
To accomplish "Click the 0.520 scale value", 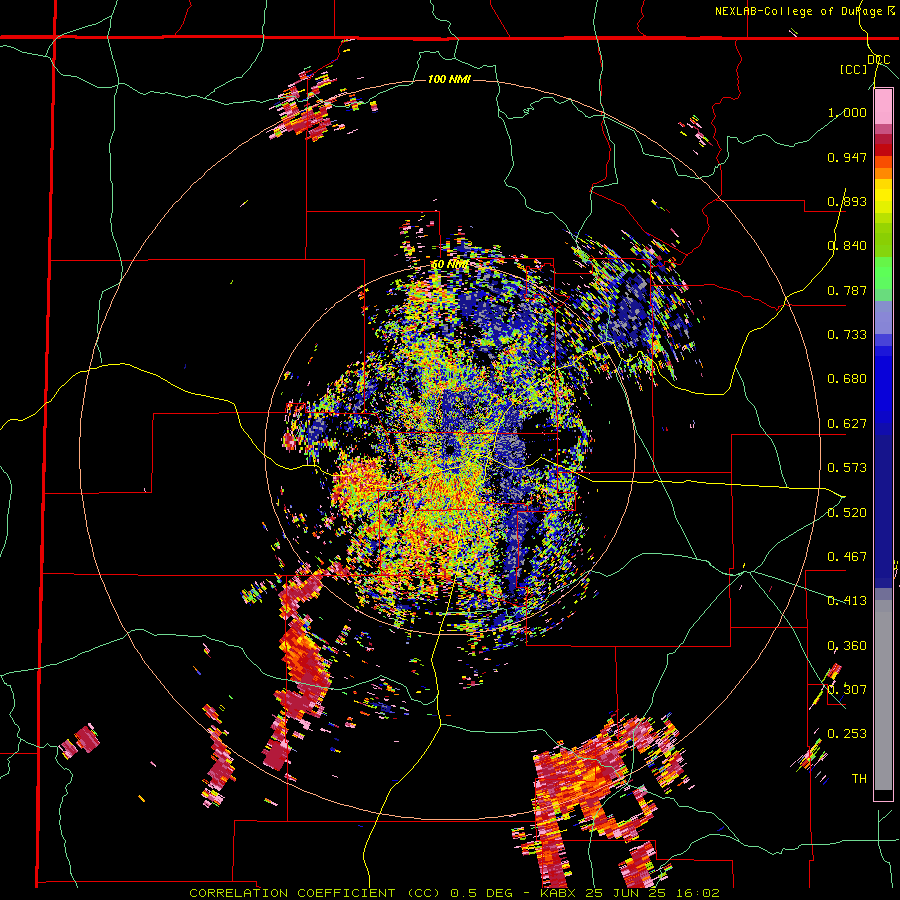I will (x=847, y=513).
